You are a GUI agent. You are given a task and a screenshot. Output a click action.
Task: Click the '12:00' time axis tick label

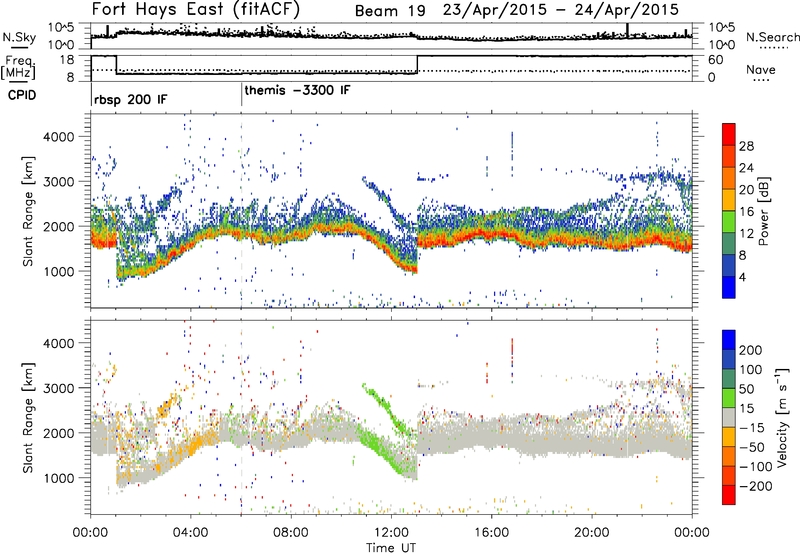(x=391, y=532)
